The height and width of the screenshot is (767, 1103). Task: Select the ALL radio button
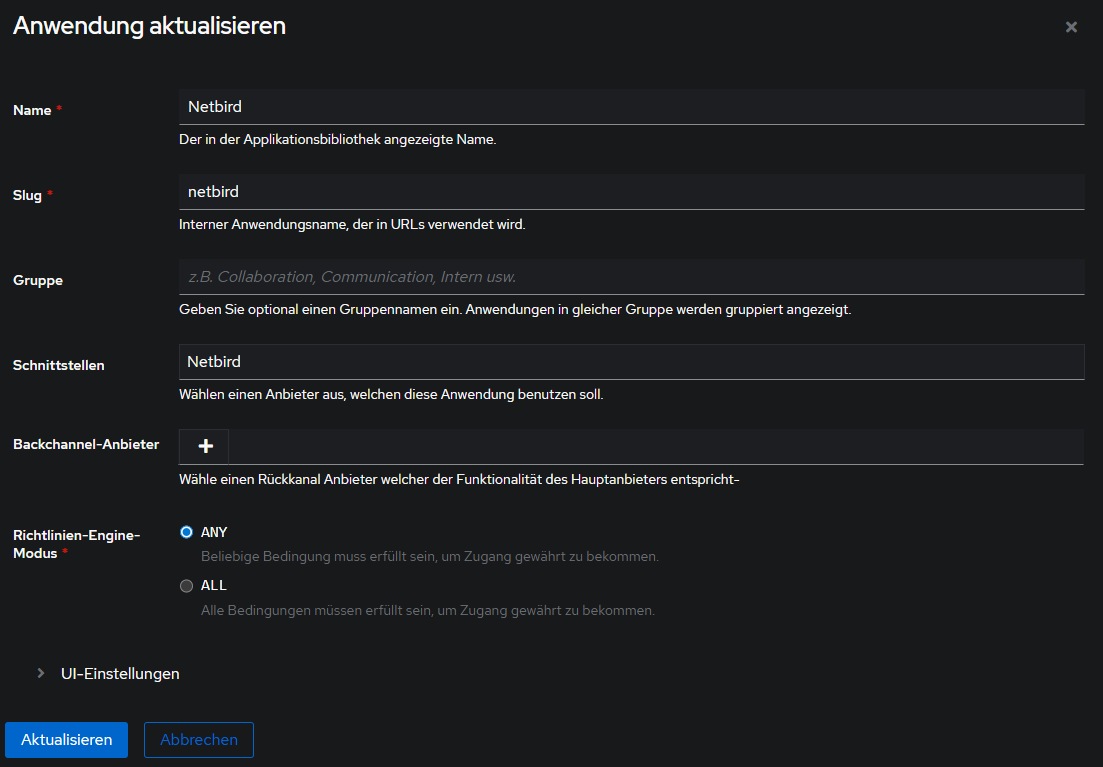(186, 586)
